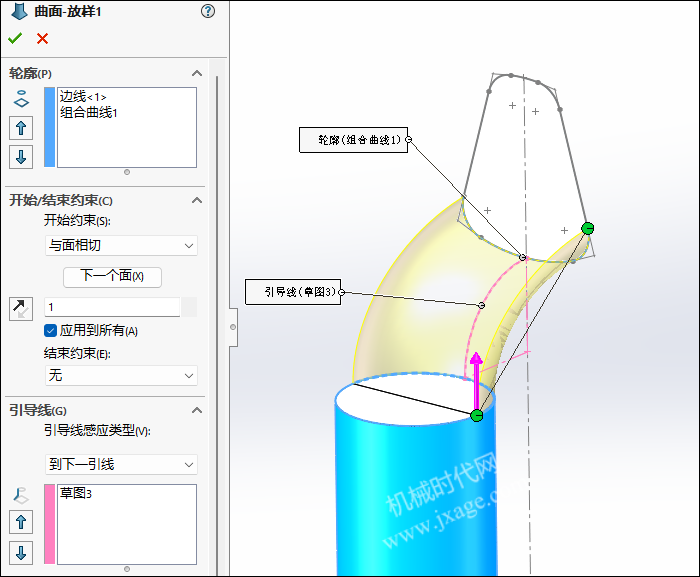The image size is (700, 577).
Task: Move guide curve up in 引导线 list
Action: [x=21, y=521]
